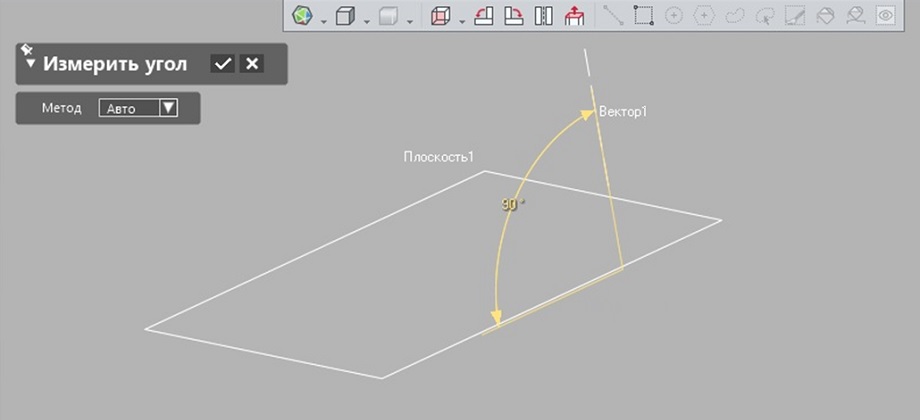
Task: Open the Метод dropdown set to Авто
Action: pyautogui.click(x=138, y=108)
